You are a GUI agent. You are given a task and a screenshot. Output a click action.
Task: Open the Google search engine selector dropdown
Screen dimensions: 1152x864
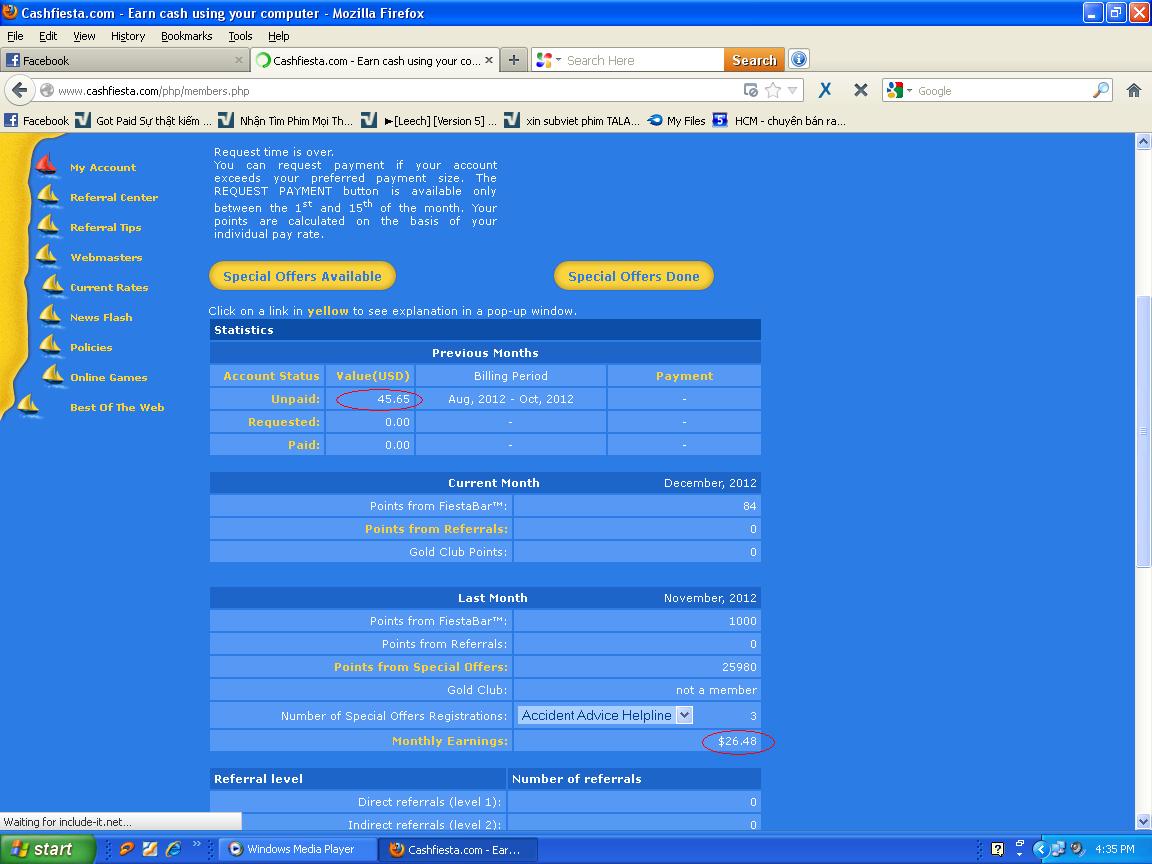[x=900, y=90]
